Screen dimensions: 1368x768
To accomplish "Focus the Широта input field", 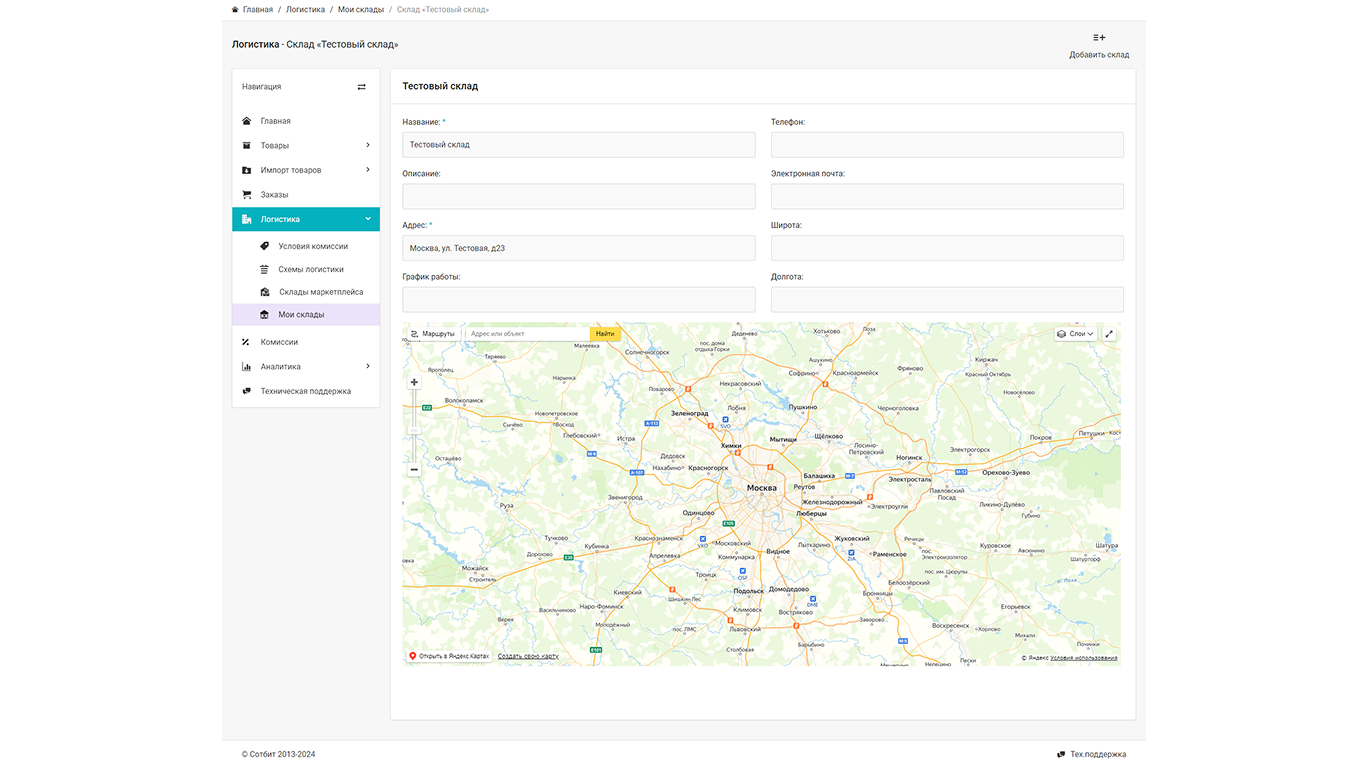I will point(947,248).
